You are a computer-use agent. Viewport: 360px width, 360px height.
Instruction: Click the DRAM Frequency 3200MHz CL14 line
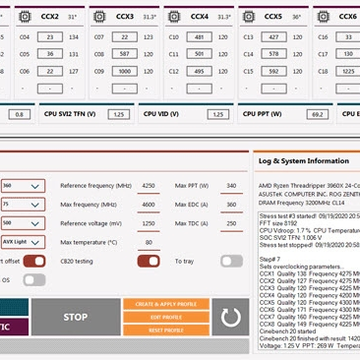[302, 203]
